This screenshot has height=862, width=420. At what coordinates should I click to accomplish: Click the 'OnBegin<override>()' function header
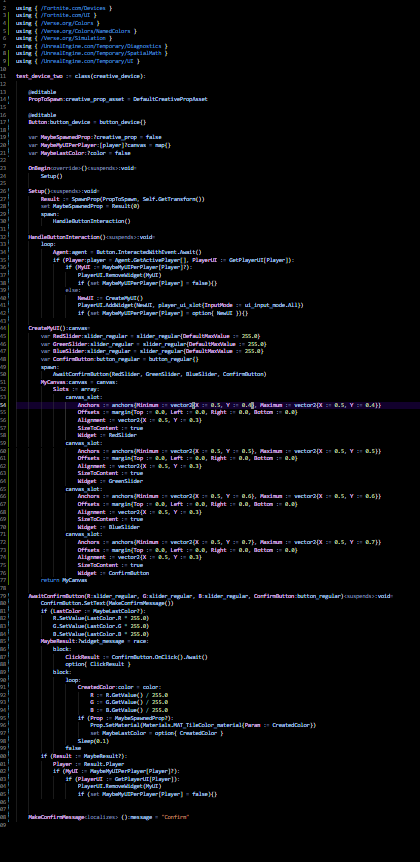coord(82,168)
